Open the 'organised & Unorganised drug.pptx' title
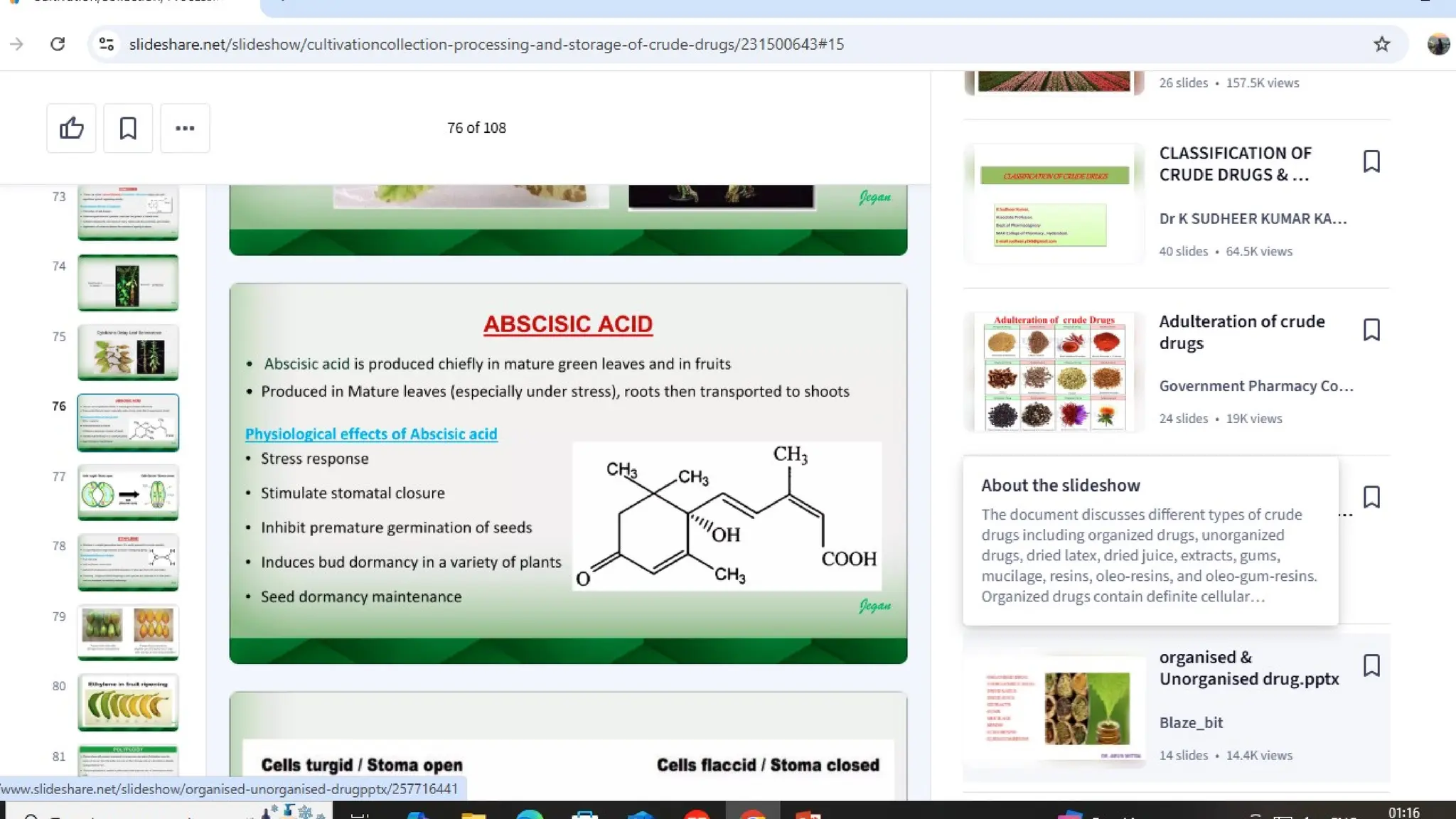The height and width of the screenshot is (819, 1456). (x=1249, y=668)
